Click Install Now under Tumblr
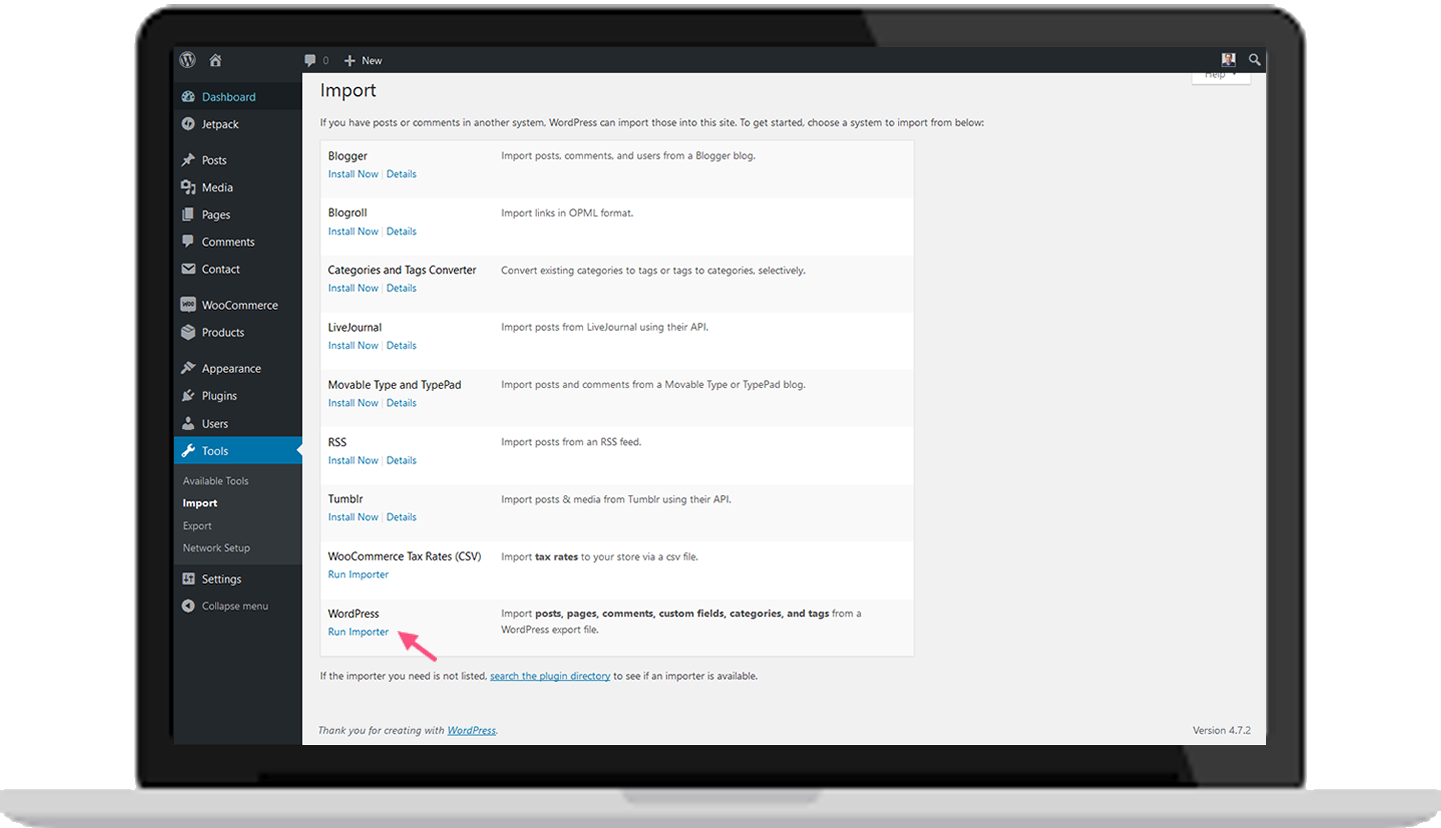 tap(353, 517)
